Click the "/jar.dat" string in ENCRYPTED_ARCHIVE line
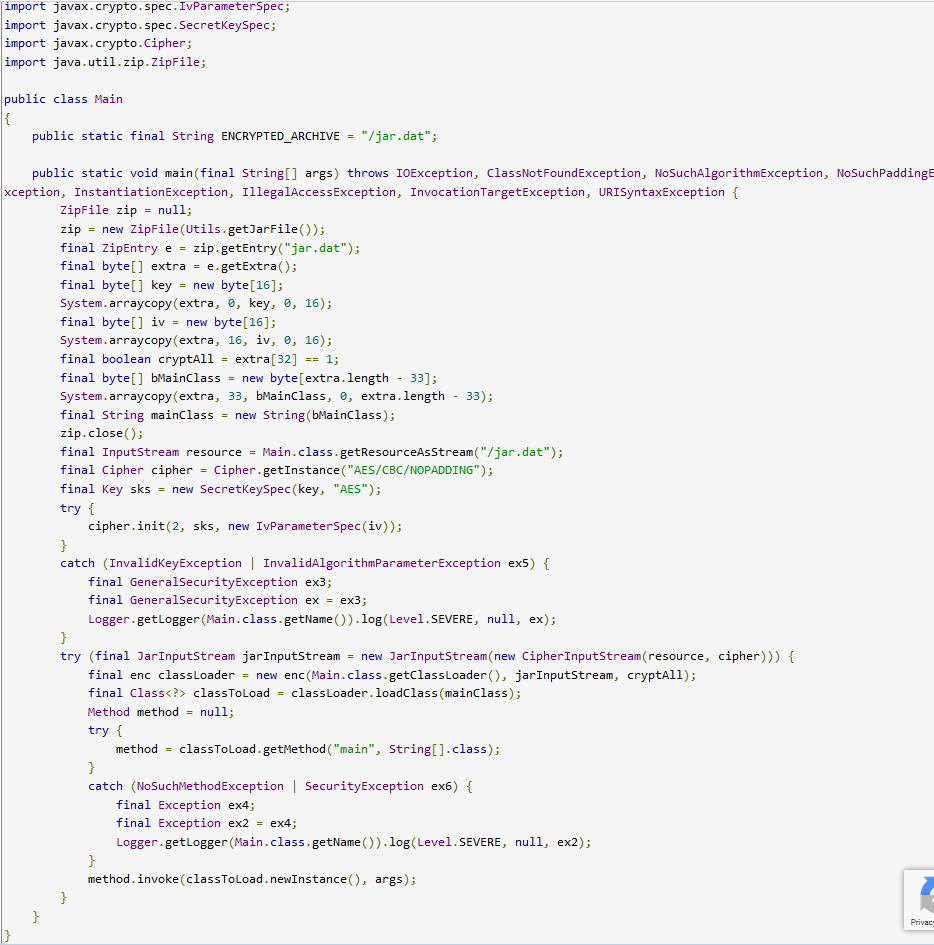The image size is (934, 945). tap(396, 136)
